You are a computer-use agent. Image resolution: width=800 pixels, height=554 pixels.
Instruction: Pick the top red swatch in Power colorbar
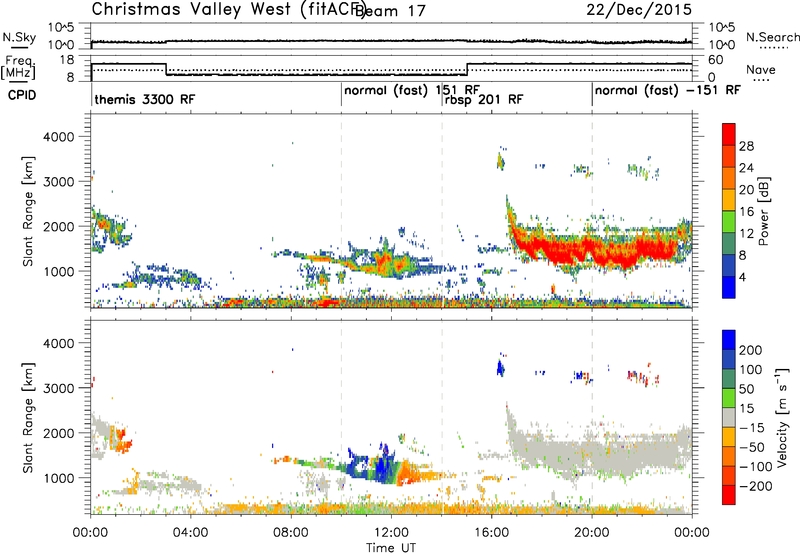click(x=729, y=135)
